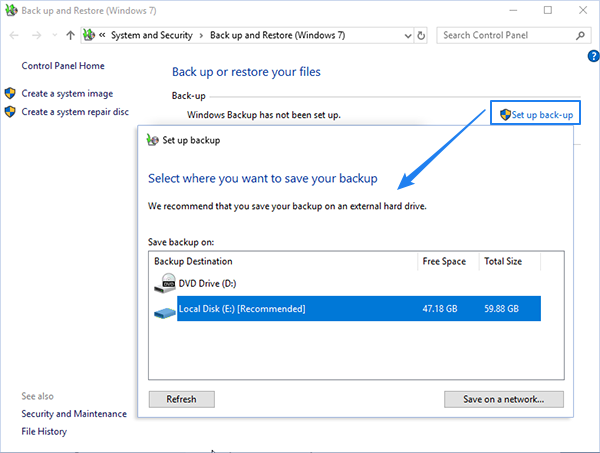Click Save on a network button
Viewport: 600px width, 453px height.
(x=504, y=399)
